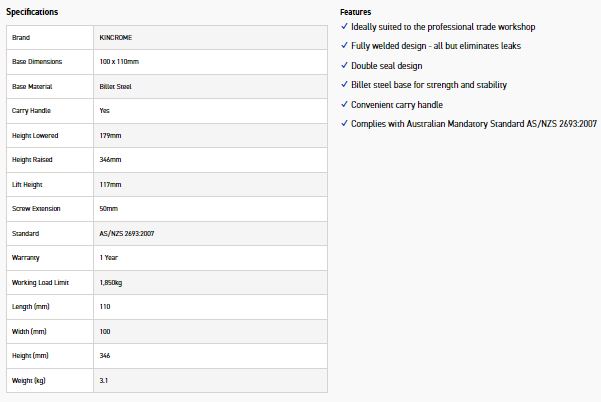Click the checkmark beside Australian Mandatory Standard feature

coord(344,123)
